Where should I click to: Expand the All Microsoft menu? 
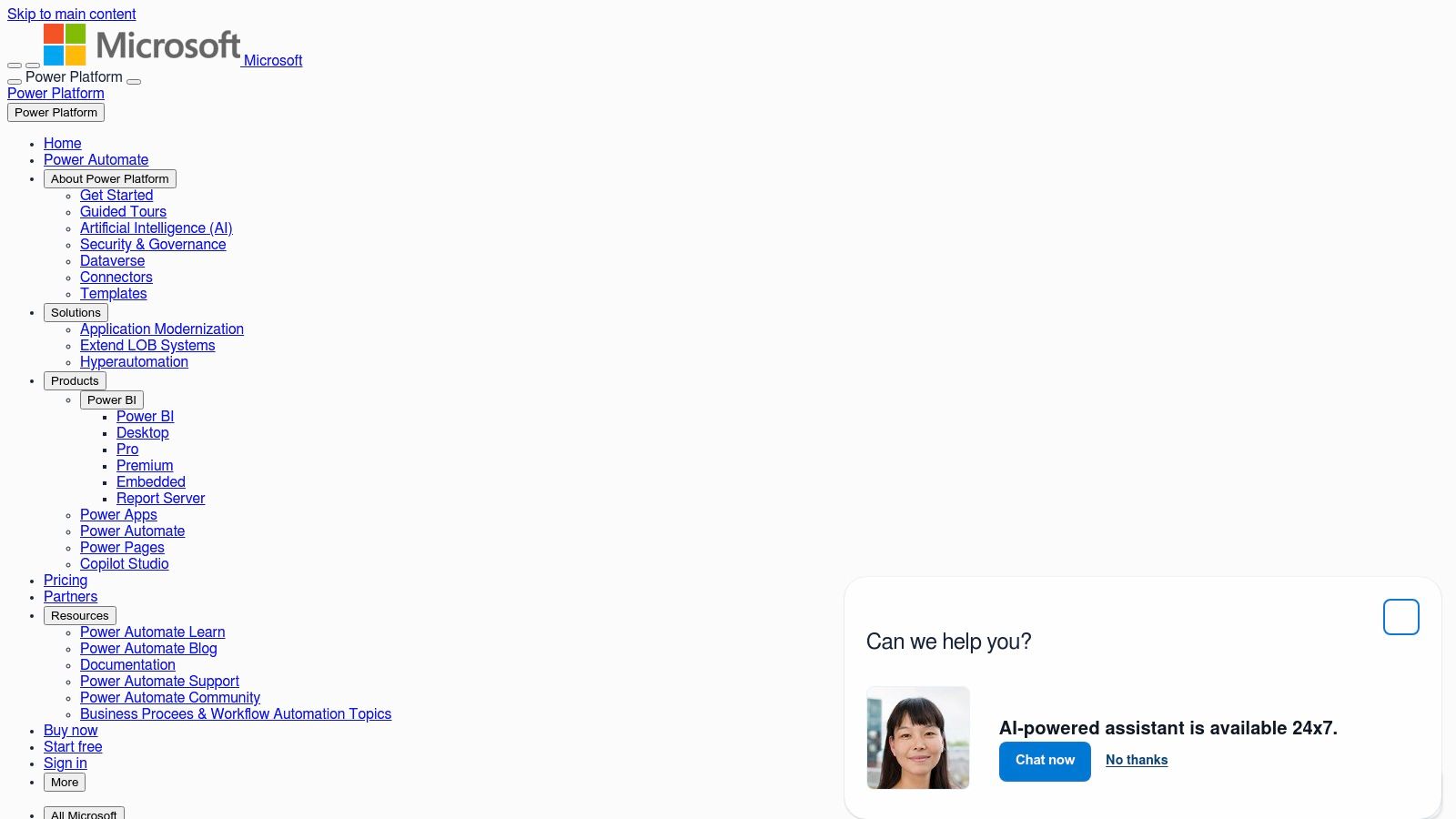click(84, 814)
